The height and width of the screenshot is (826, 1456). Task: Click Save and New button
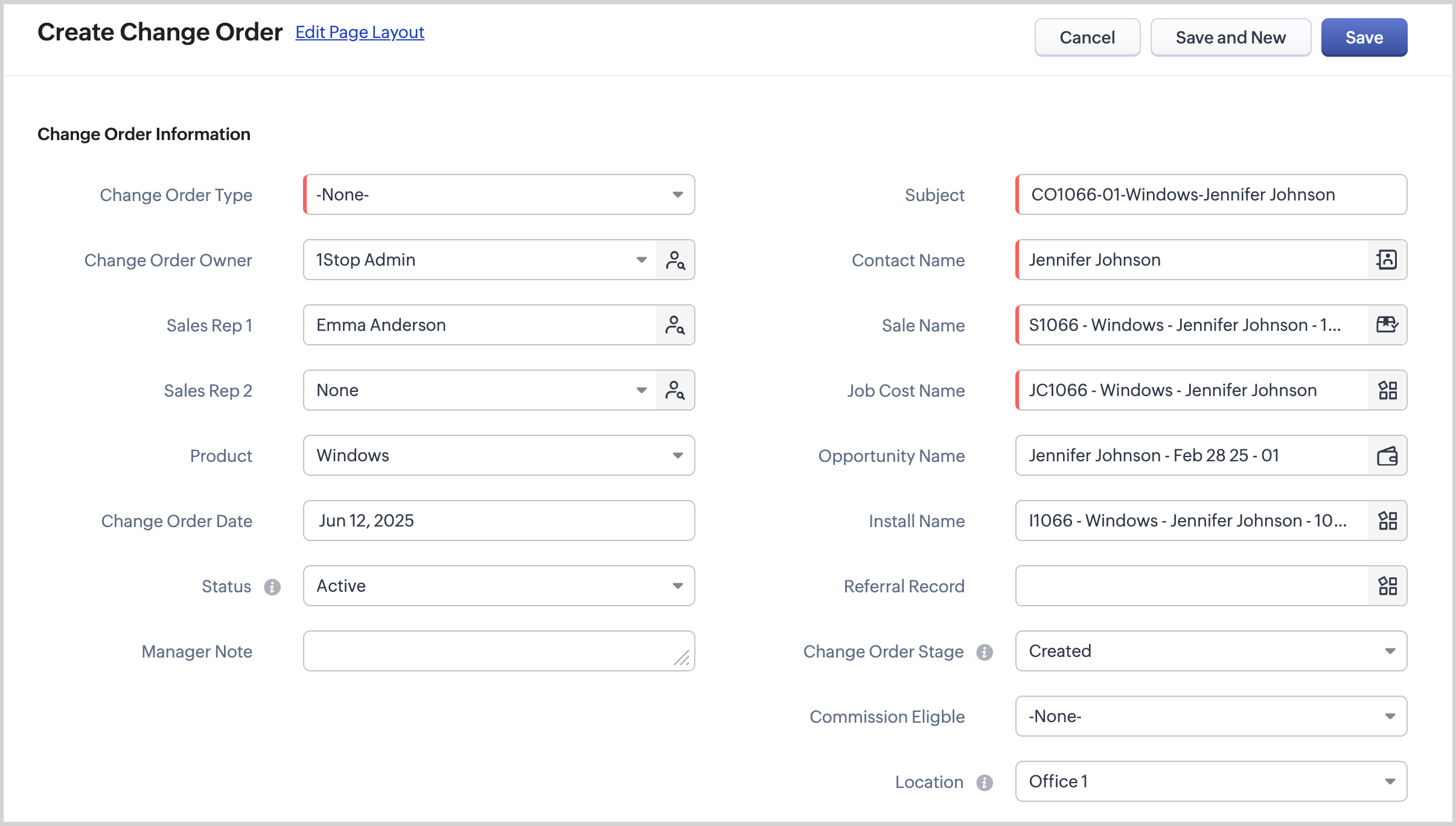[x=1230, y=37]
